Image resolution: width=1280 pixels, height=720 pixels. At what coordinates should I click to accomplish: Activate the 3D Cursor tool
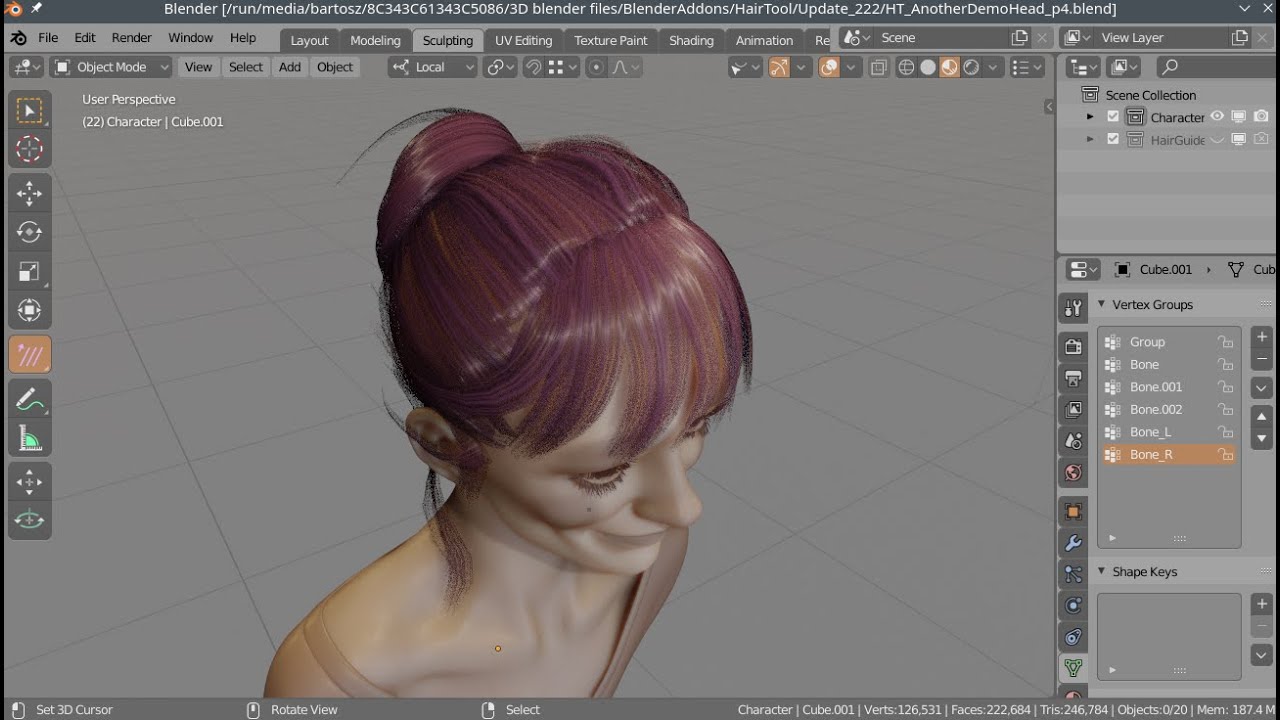click(30, 150)
